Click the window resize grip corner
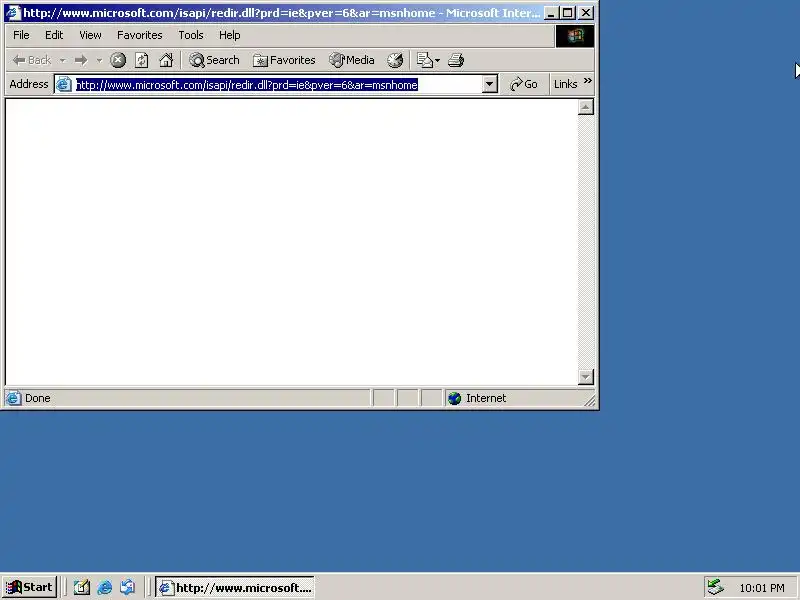Image resolution: width=800 pixels, height=600 pixels. point(589,401)
